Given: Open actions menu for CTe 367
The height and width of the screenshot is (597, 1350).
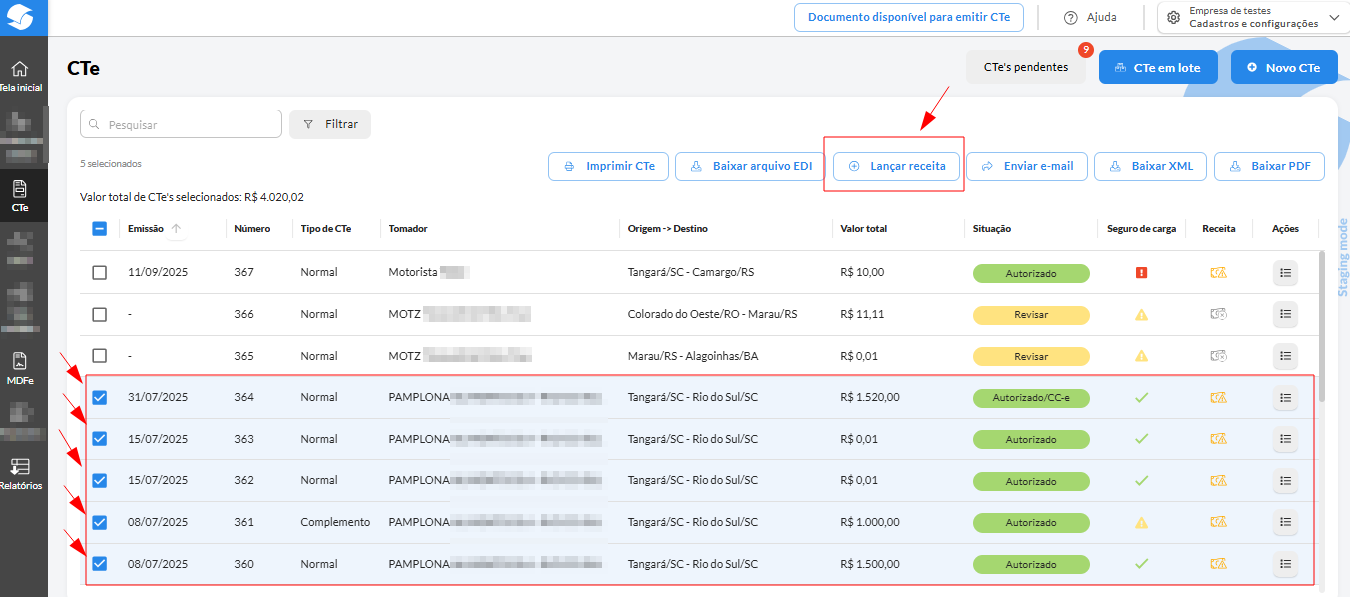Looking at the screenshot, I should (x=1285, y=272).
